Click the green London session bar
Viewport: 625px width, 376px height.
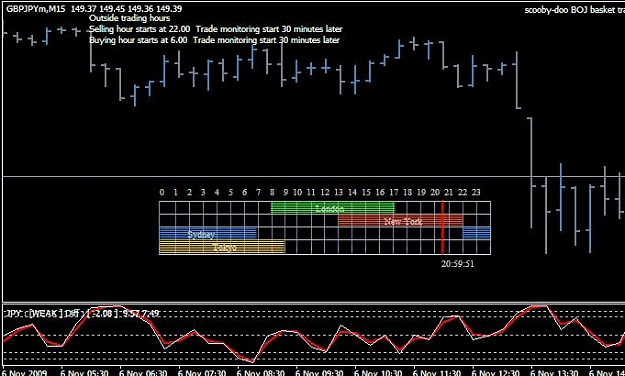click(332, 208)
